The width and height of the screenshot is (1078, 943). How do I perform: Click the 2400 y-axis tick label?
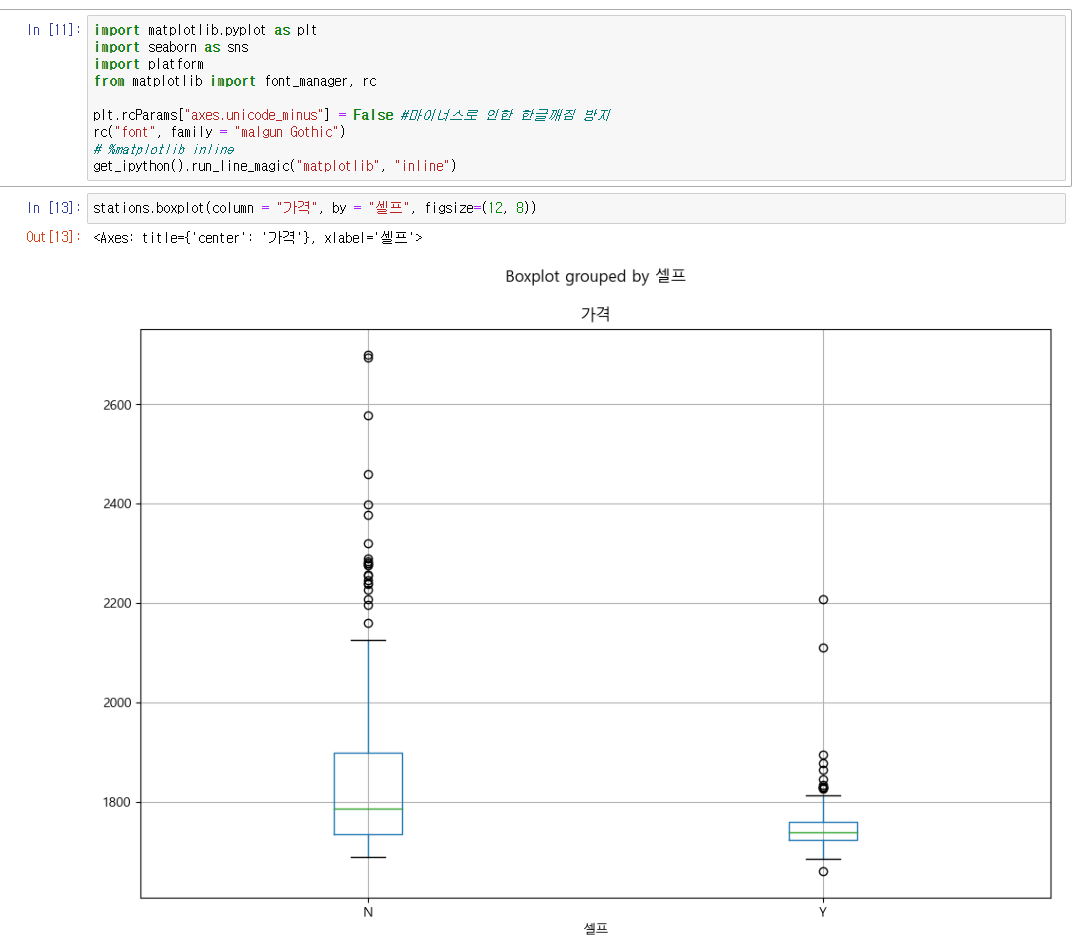coord(118,504)
